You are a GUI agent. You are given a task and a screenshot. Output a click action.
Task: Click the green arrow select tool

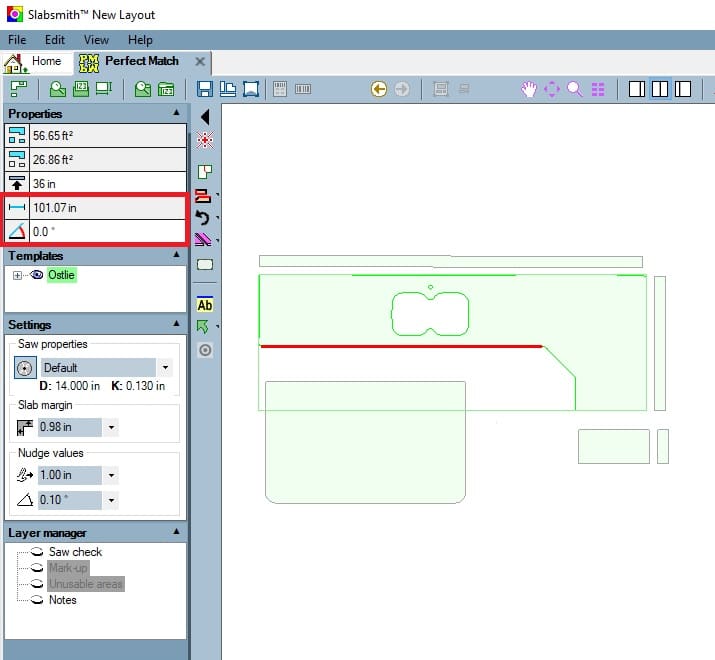point(204,327)
